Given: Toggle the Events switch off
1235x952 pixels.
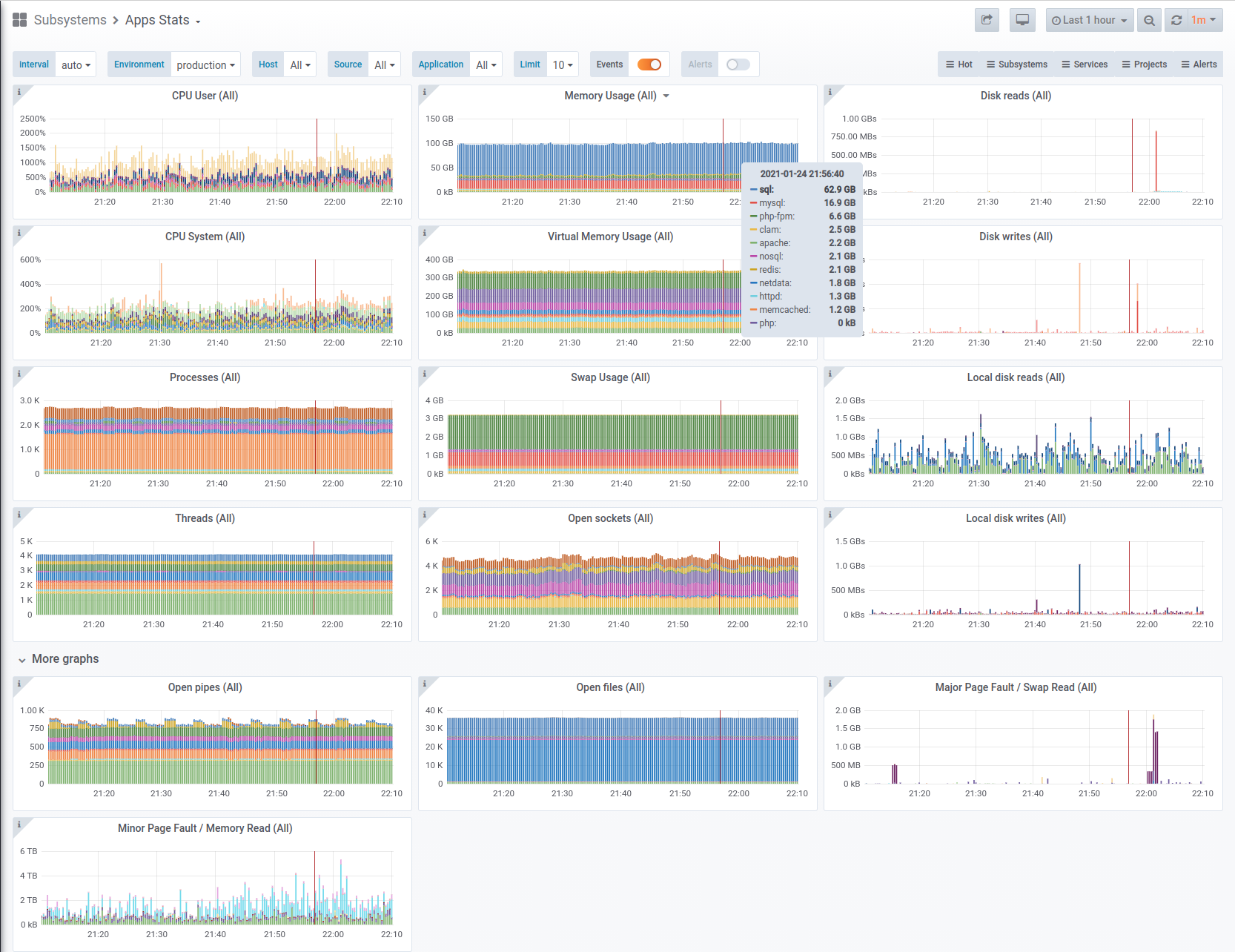Looking at the screenshot, I should [649, 65].
